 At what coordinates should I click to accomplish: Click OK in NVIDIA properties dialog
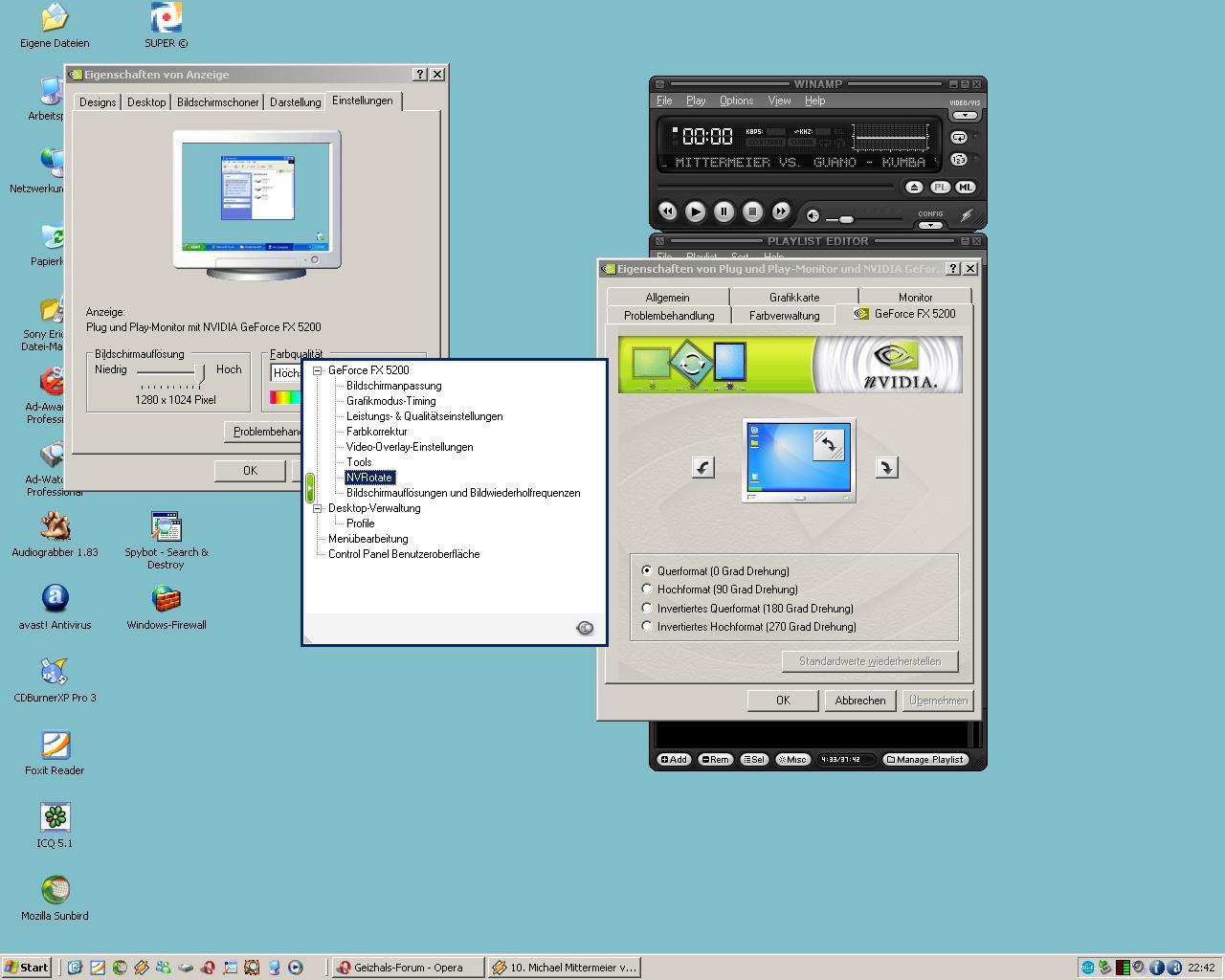(783, 701)
